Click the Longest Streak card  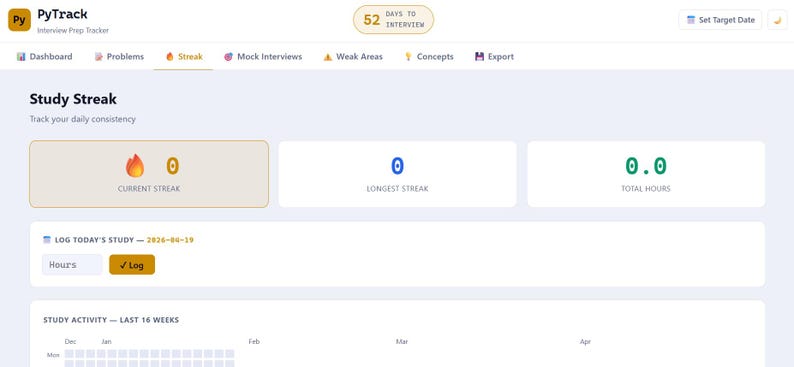point(398,174)
